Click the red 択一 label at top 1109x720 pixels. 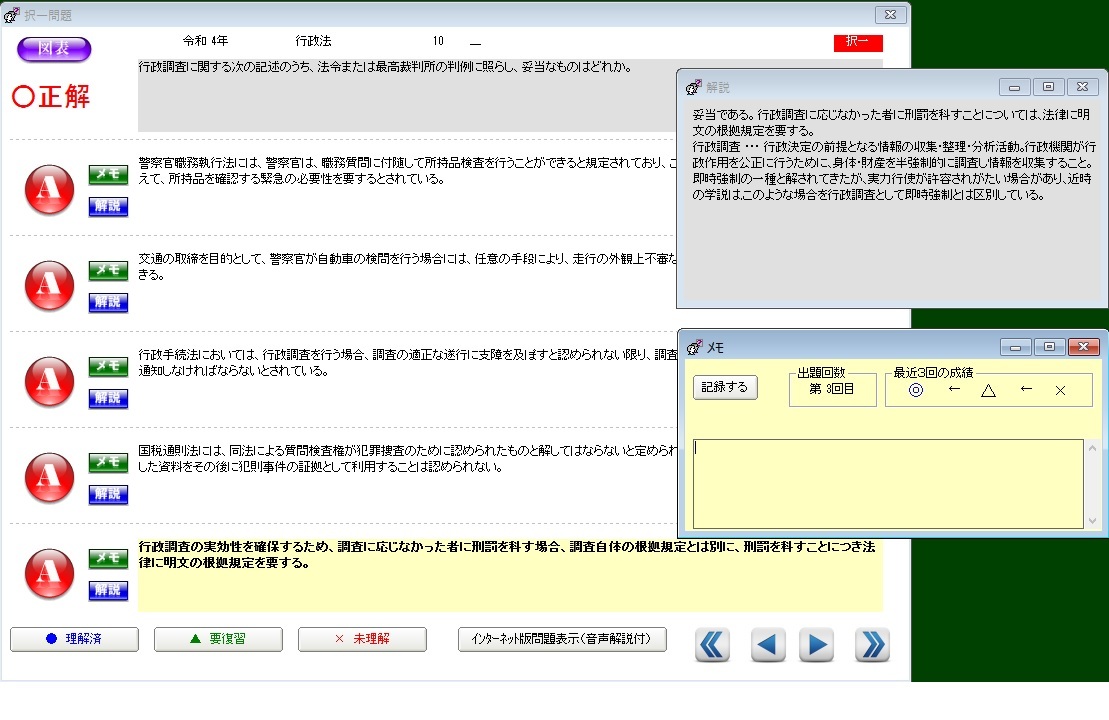coord(858,42)
